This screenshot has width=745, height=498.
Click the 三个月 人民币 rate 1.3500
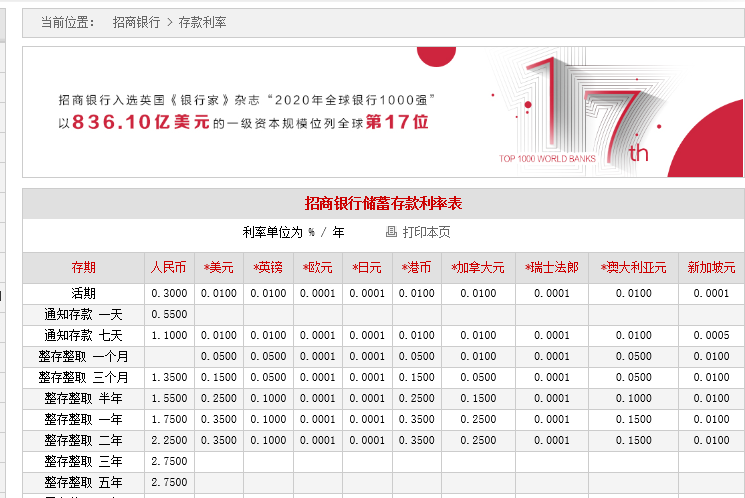(169, 377)
